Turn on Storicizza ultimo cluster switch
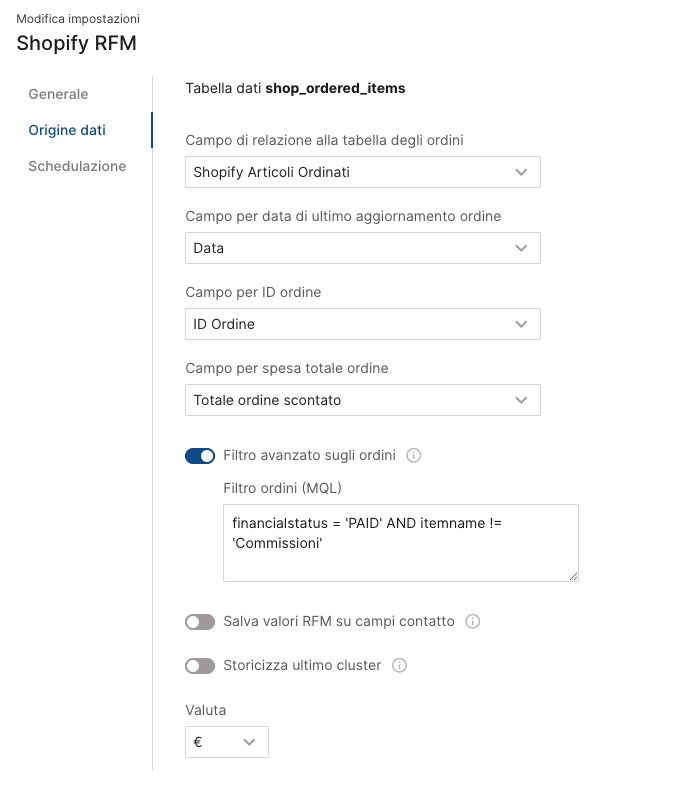The image size is (675, 799). click(x=200, y=666)
